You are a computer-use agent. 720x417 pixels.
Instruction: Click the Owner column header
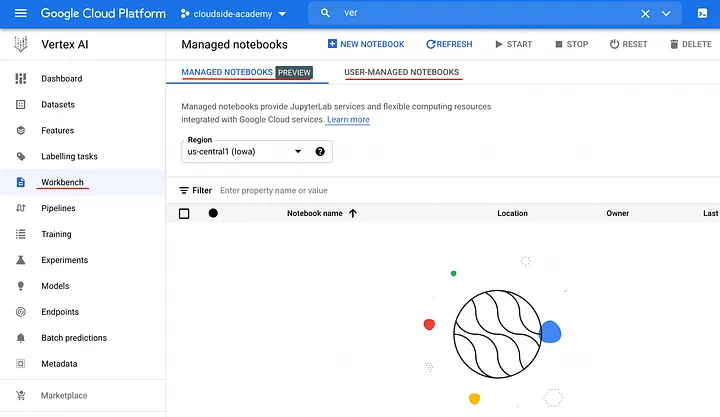(x=618, y=213)
